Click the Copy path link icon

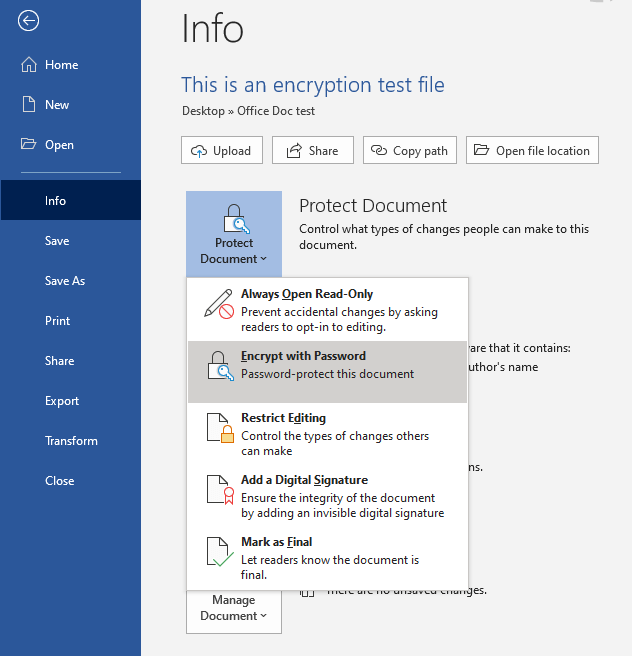(379, 150)
